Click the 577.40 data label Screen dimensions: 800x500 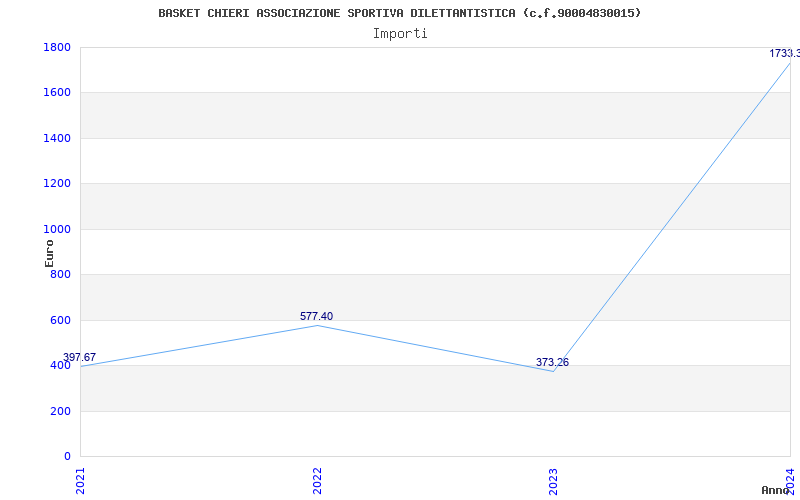(x=316, y=316)
